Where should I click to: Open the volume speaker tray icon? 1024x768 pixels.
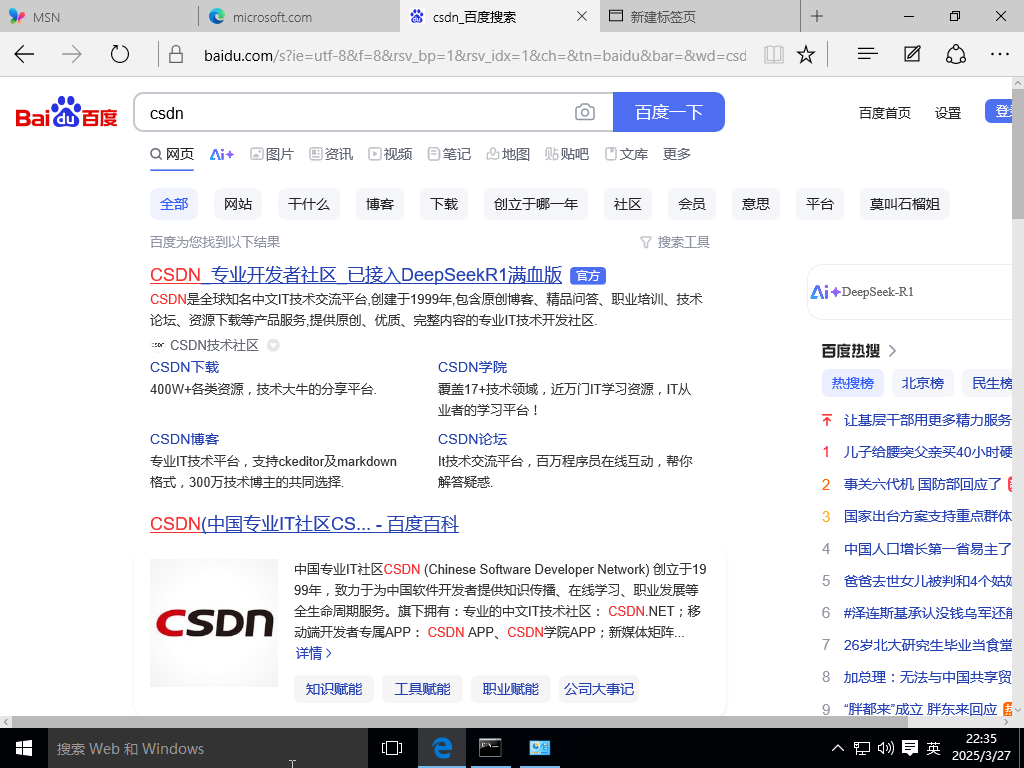[886, 748]
